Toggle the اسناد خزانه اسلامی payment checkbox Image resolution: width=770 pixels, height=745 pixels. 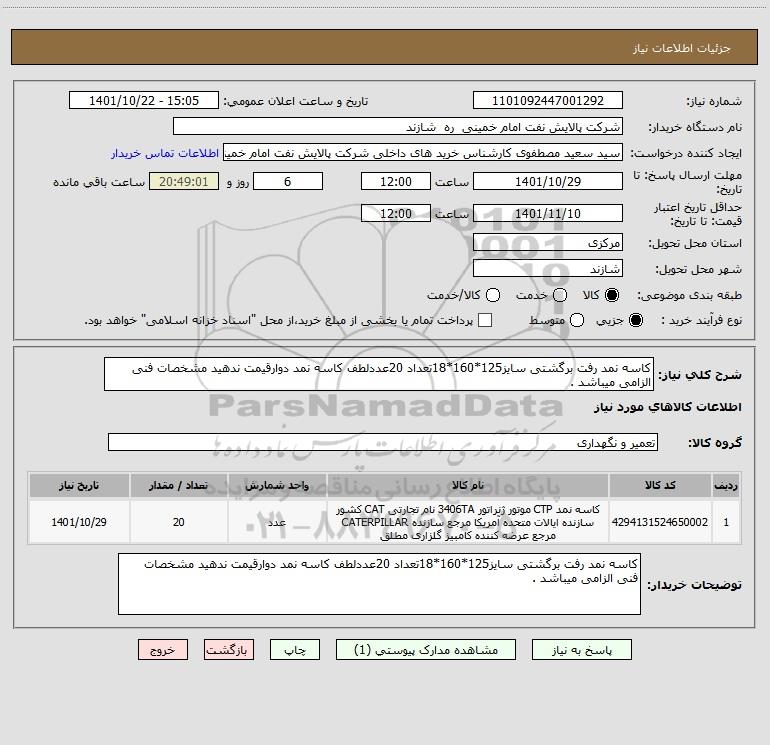tap(485, 320)
